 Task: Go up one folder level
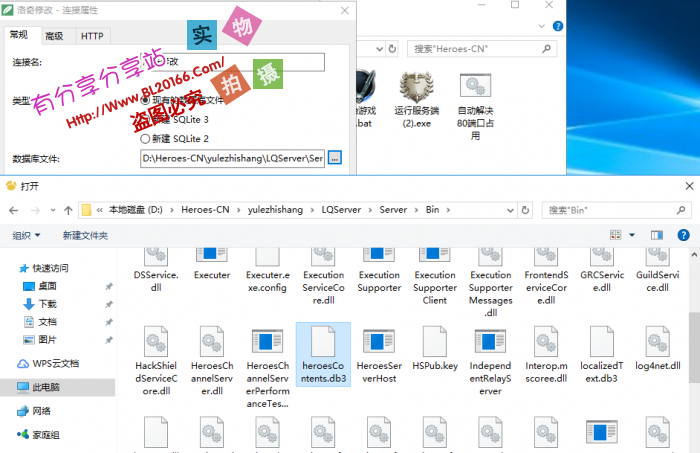coord(68,210)
